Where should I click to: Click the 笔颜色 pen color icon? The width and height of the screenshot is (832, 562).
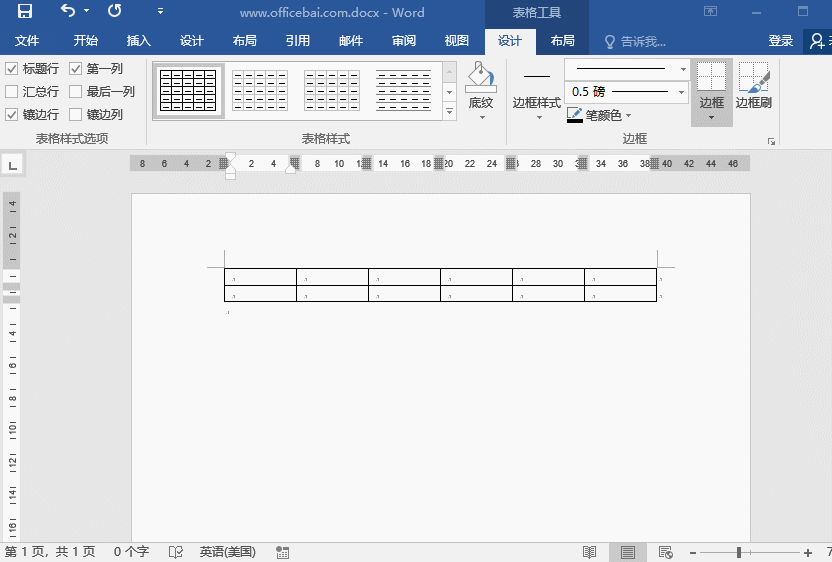575,115
